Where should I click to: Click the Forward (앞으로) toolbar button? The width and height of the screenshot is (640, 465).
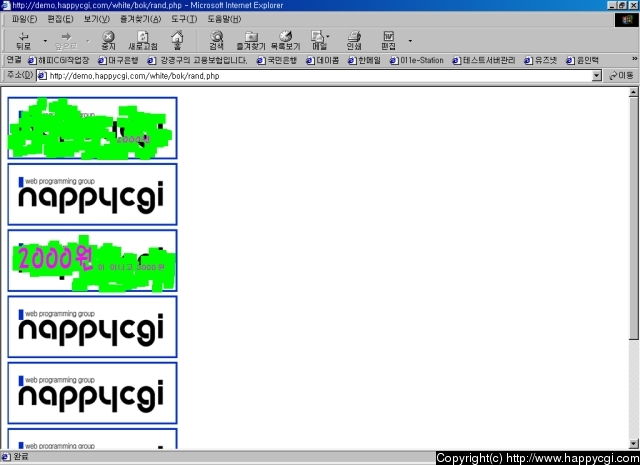point(66,41)
